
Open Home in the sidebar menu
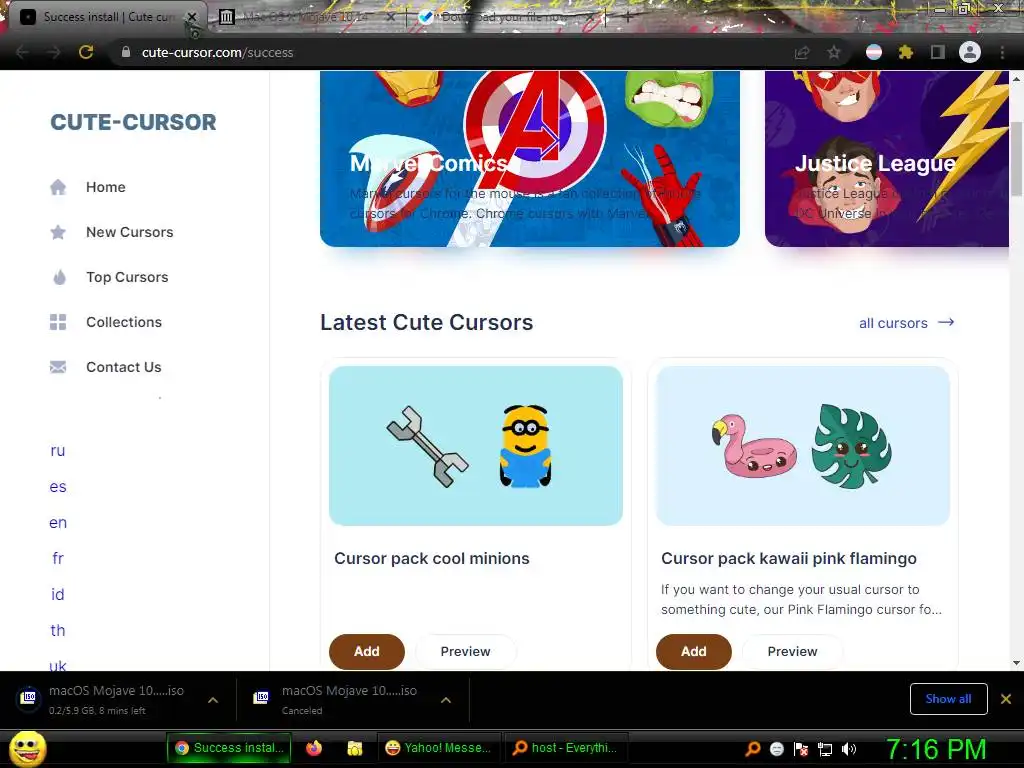coord(106,187)
